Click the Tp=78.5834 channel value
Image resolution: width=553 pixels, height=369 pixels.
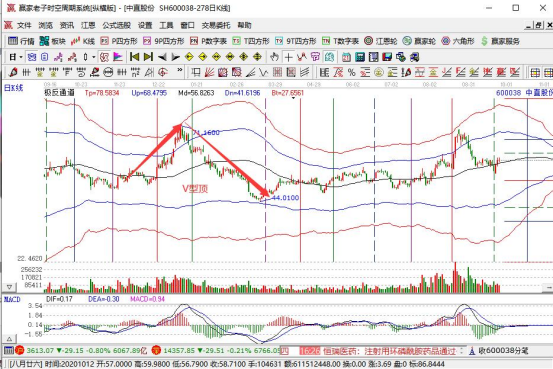102,93
